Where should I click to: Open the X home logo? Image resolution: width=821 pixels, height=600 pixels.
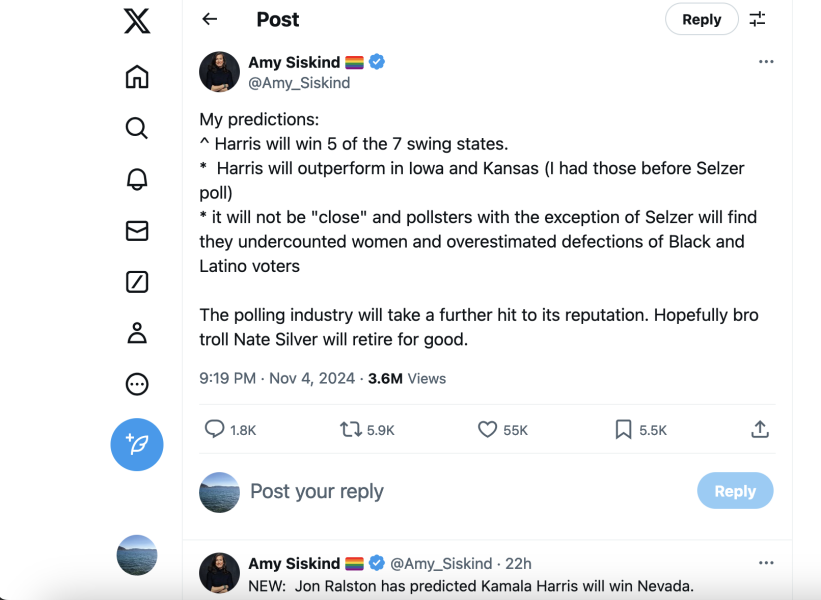point(137,20)
